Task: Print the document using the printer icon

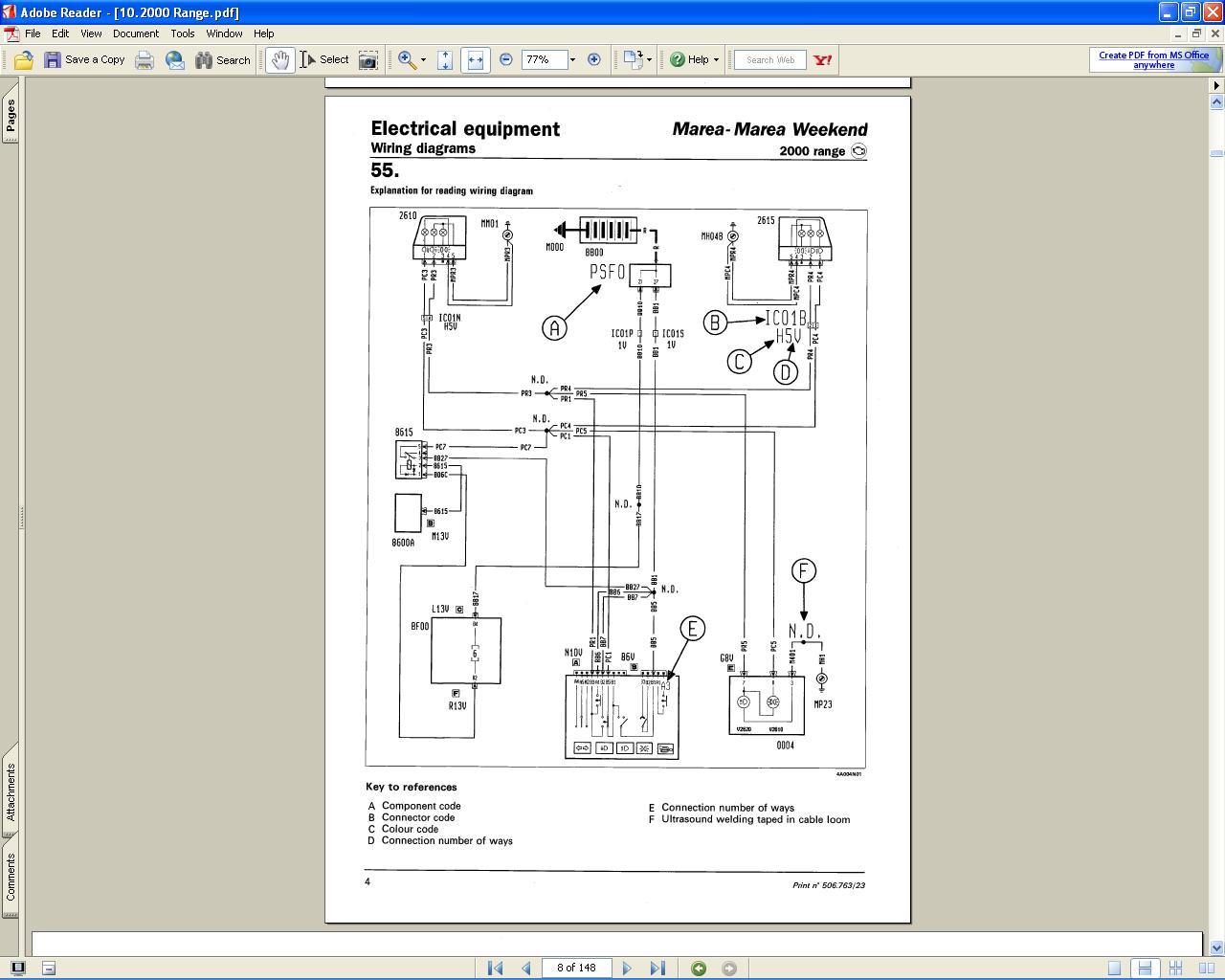Action: [x=145, y=59]
